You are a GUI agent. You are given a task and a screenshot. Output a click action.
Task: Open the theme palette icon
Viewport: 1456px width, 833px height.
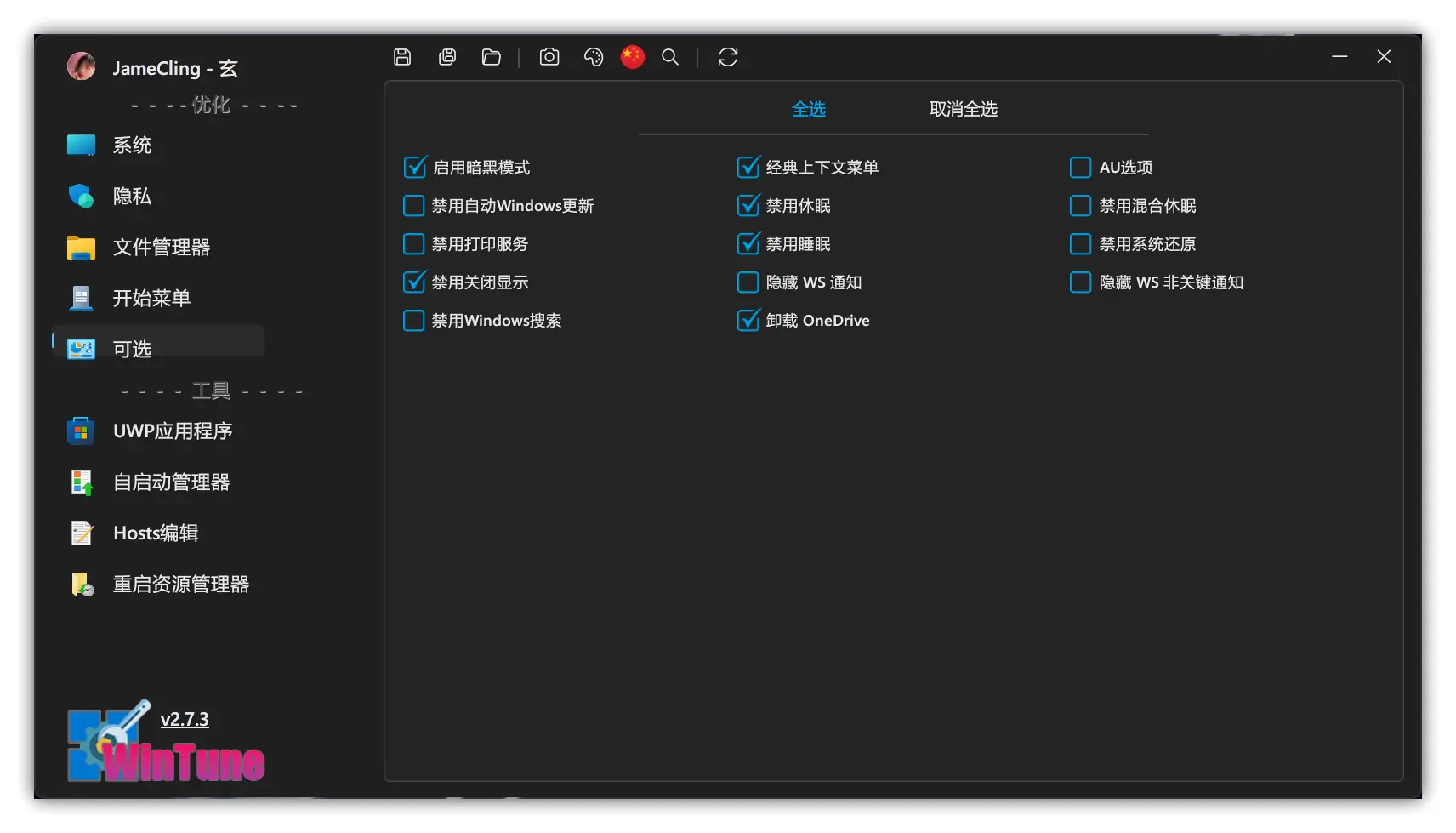594,57
